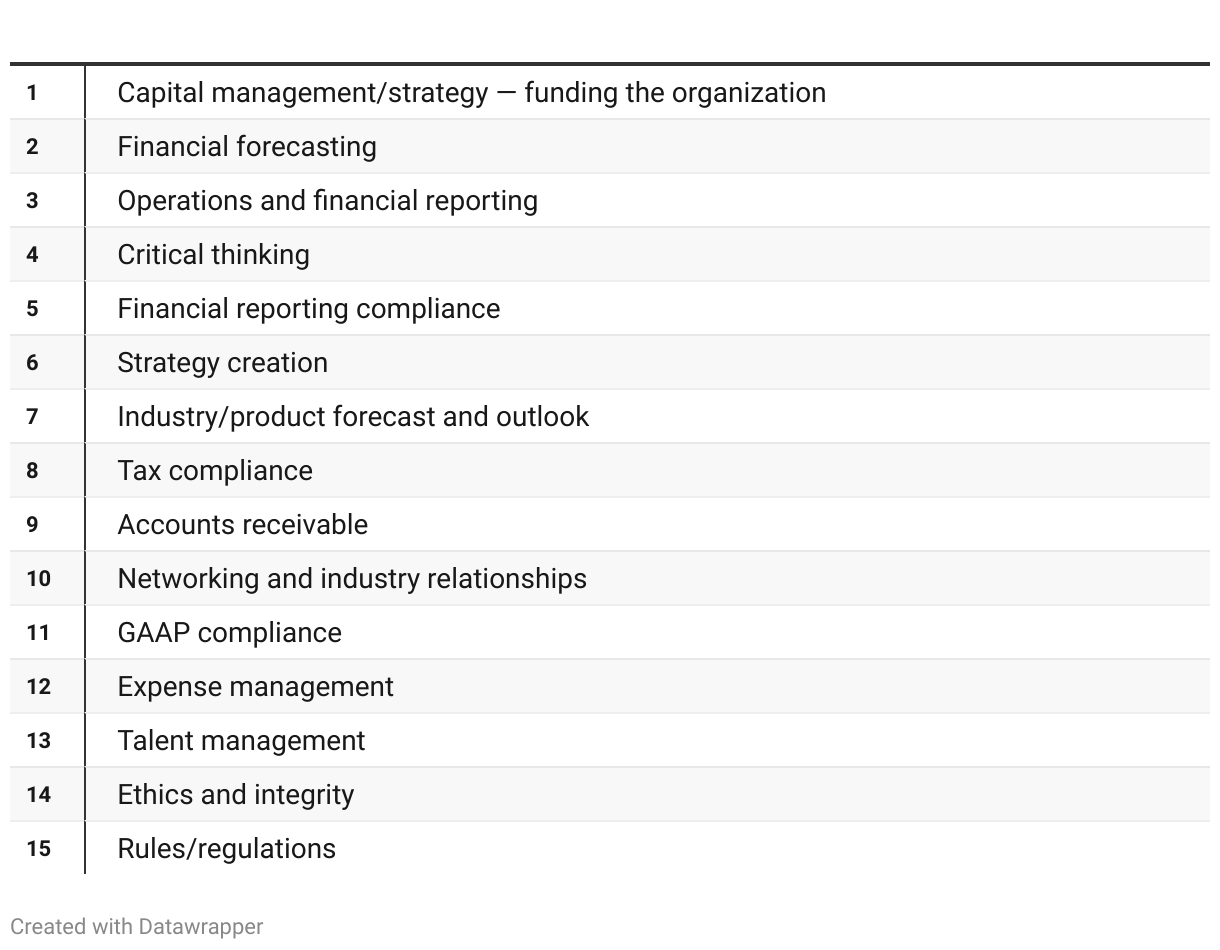1220x950 pixels.
Task: Select the 'Accounts receivable' row
Action: [x=610, y=524]
